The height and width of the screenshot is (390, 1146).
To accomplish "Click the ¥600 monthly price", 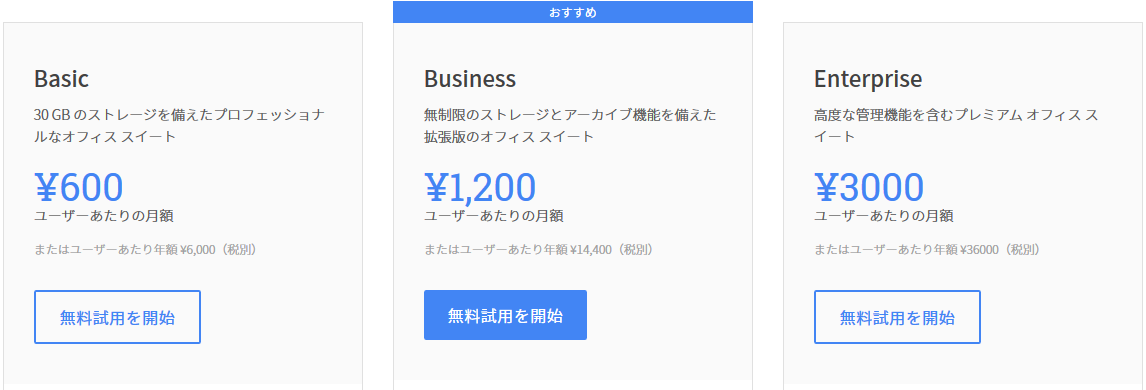I will point(79,188).
